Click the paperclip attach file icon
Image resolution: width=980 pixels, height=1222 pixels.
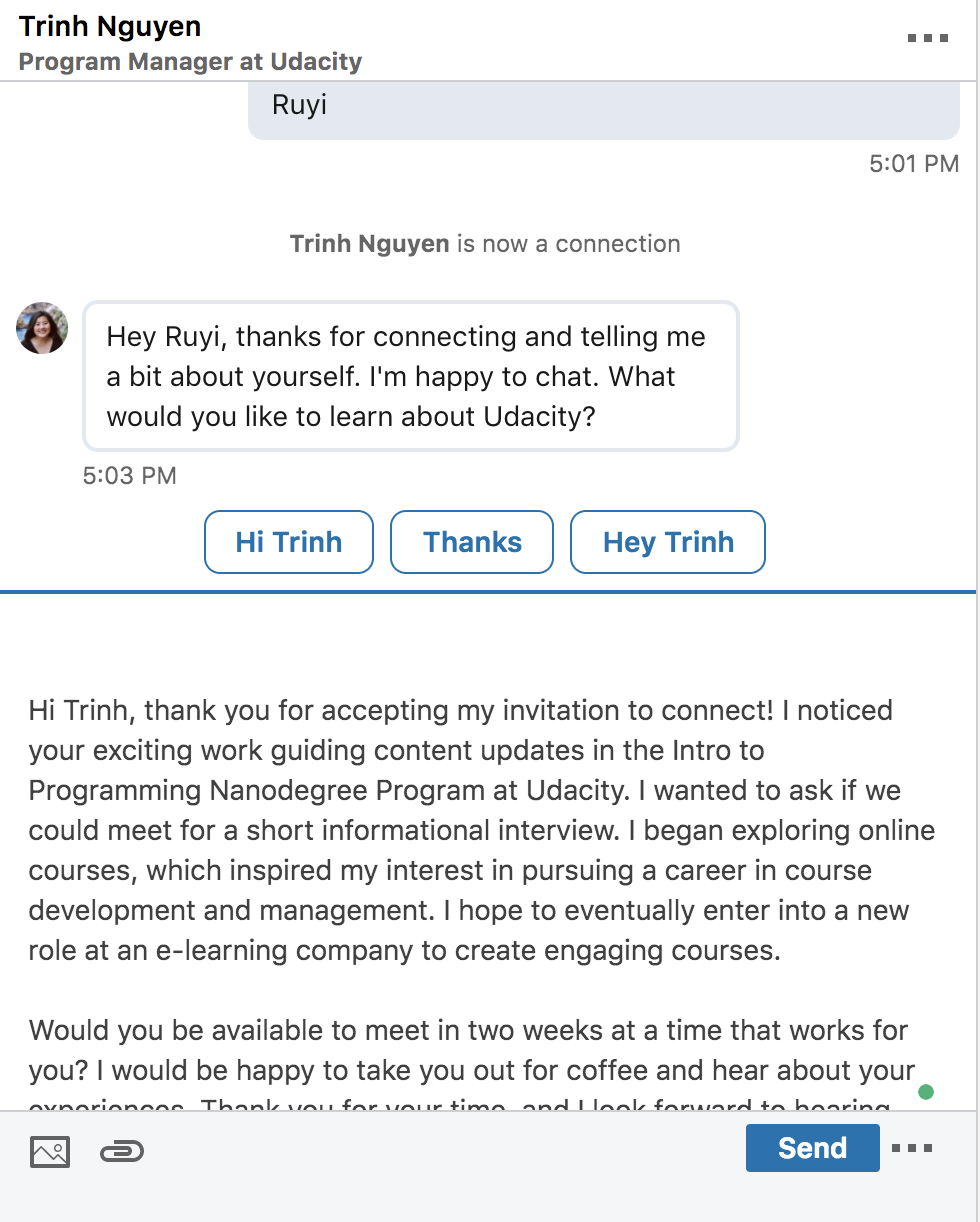[122, 1152]
